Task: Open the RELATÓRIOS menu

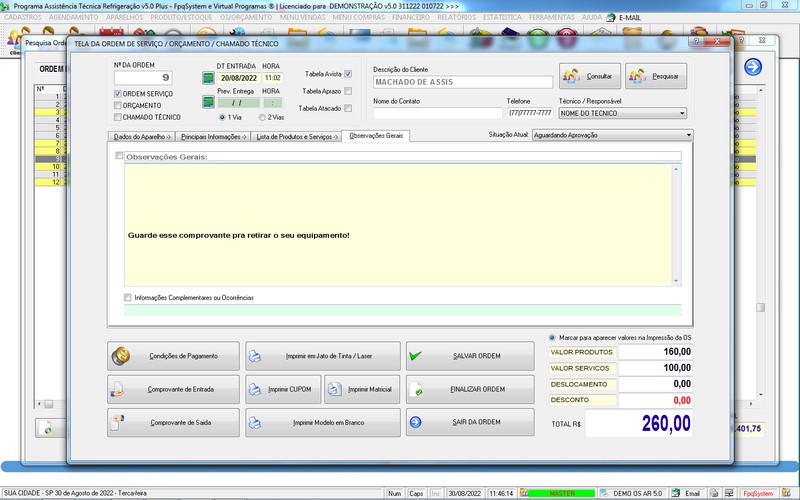Action: [x=456, y=17]
